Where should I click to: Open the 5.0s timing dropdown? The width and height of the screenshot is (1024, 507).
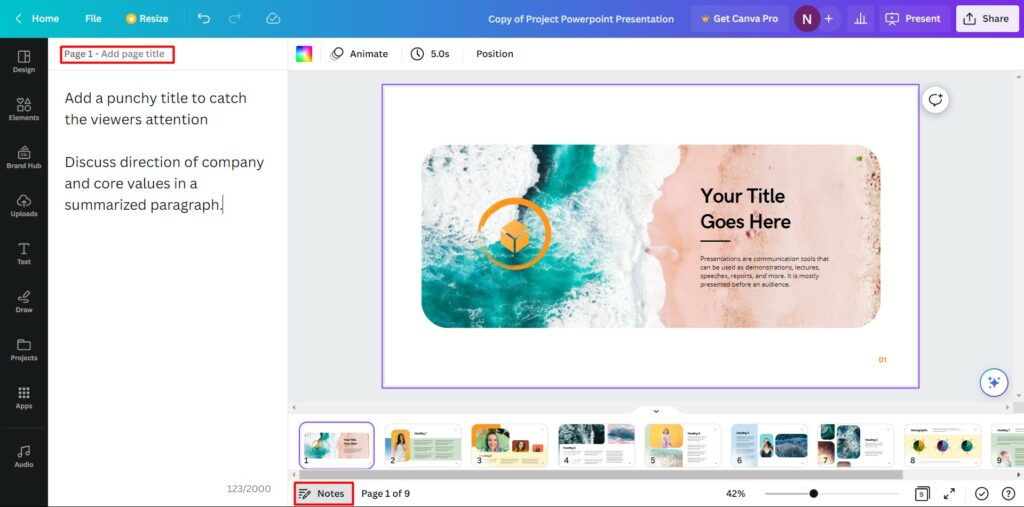coord(430,54)
